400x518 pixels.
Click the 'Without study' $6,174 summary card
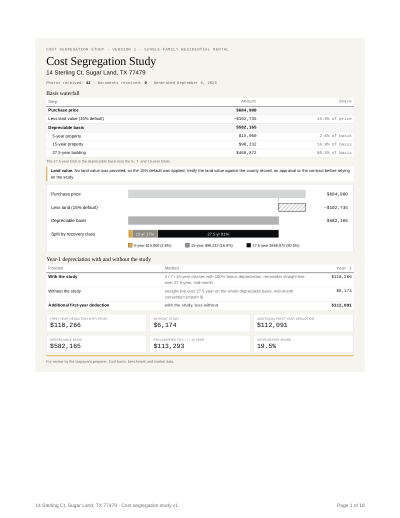(200, 323)
